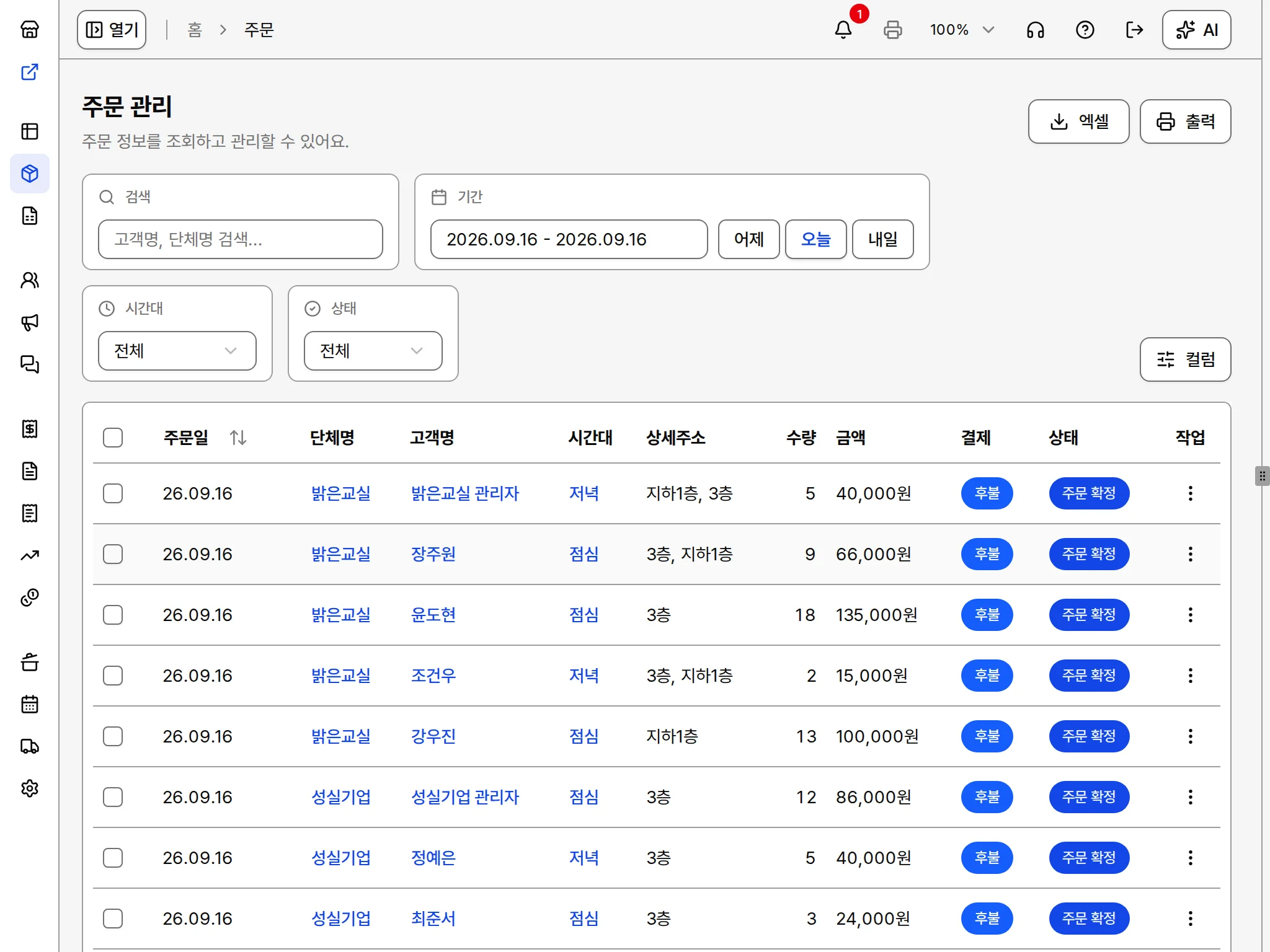Open the help question mark icon
Image resolution: width=1270 pixels, height=952 pixels.
[x=1085, y=30]
